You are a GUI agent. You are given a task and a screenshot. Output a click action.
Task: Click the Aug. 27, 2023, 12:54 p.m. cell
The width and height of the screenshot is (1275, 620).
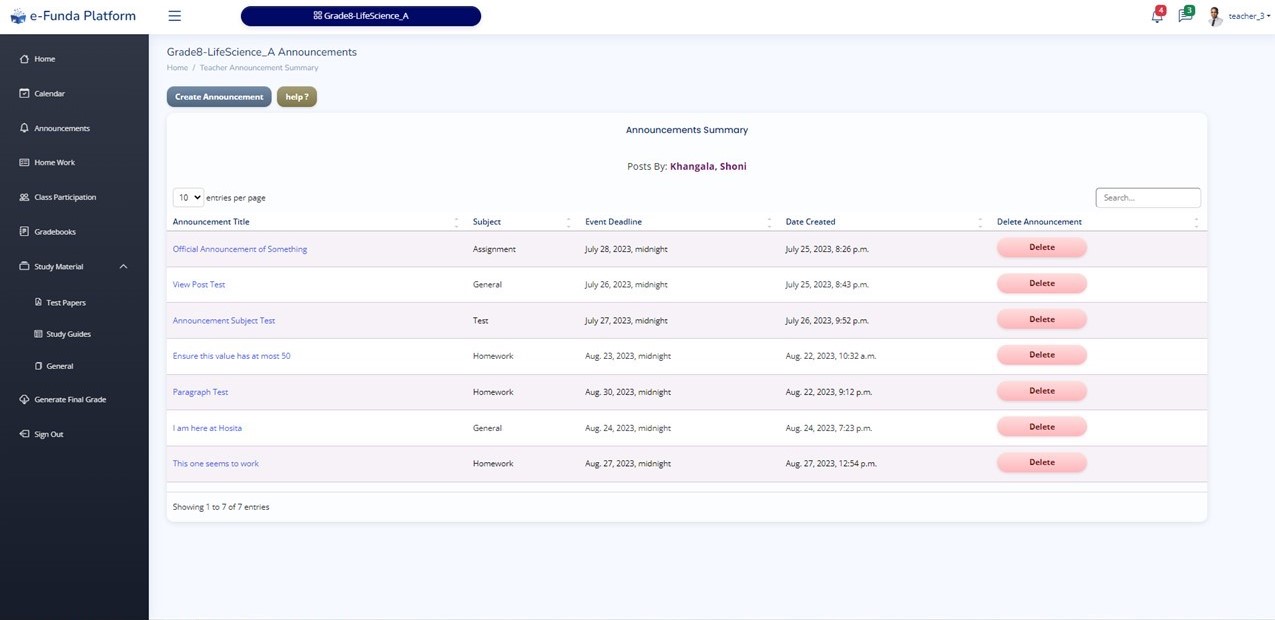click(x=831, y=464)
